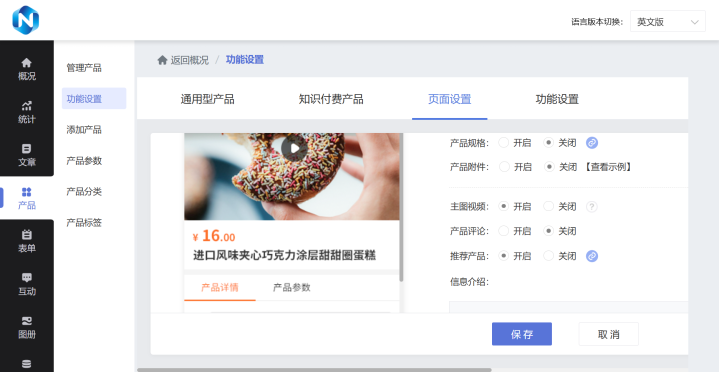This screenshot has width=719, height=372.
Task: Open 产品参数 in the submenu
Action: click(x=84, y=161)
